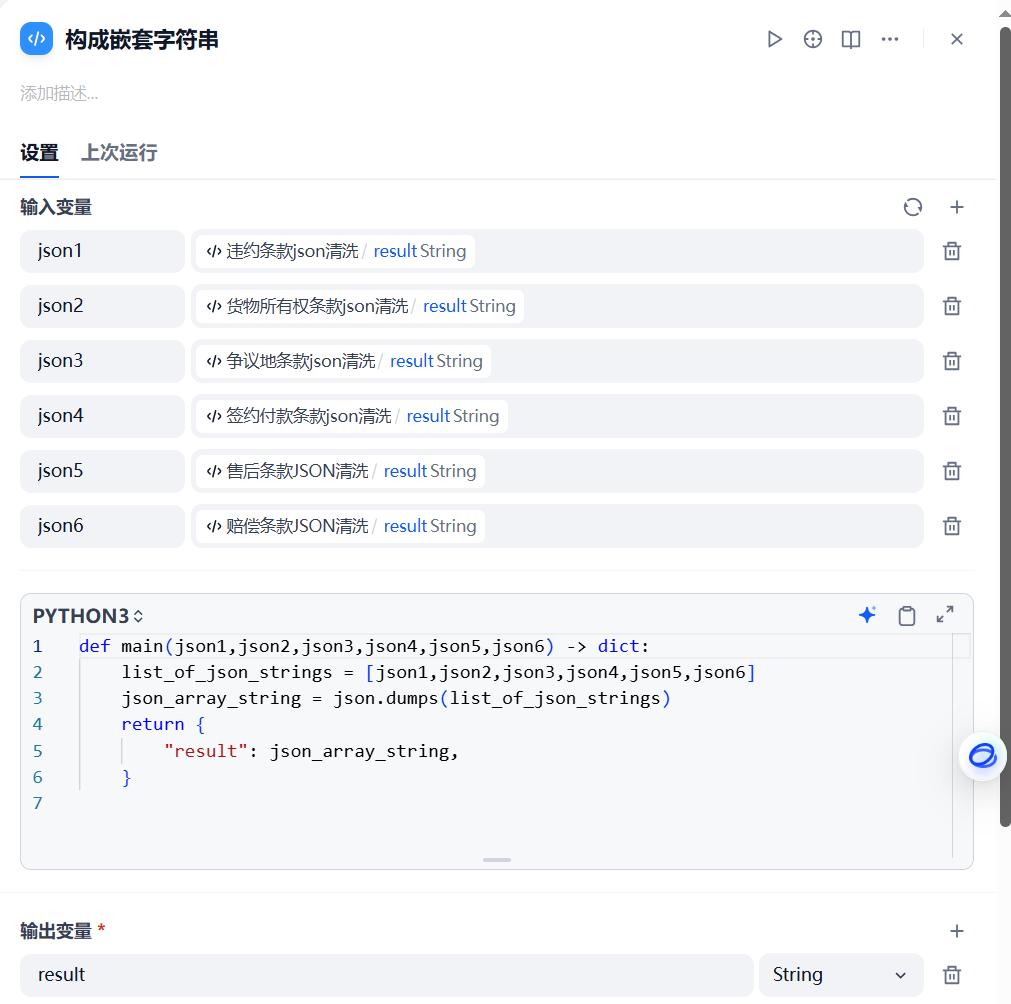
Task: Click the crosshair locate icon in header
Action: [x=812, y=39]
